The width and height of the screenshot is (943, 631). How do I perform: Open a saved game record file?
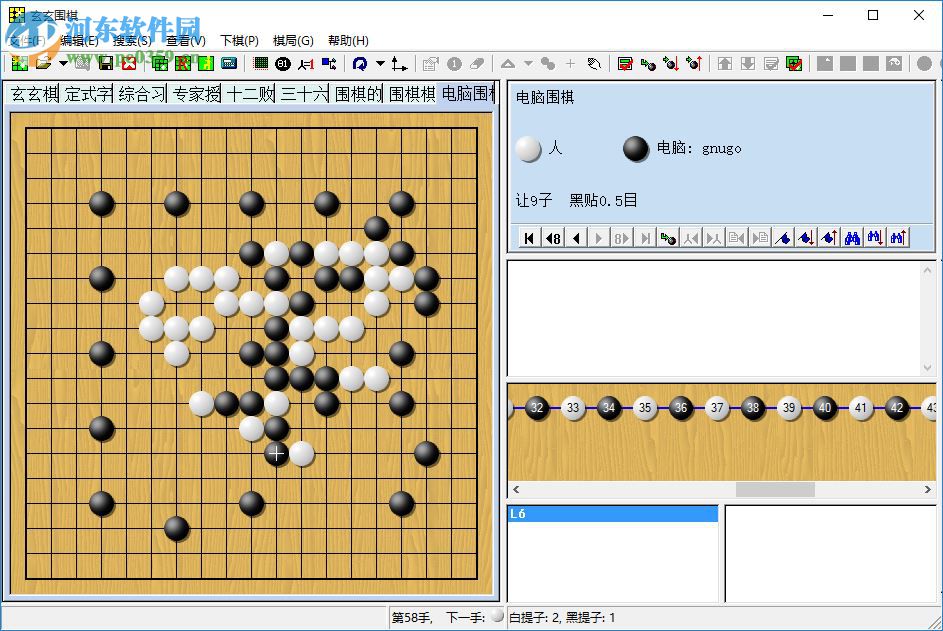tap(43, 63)
